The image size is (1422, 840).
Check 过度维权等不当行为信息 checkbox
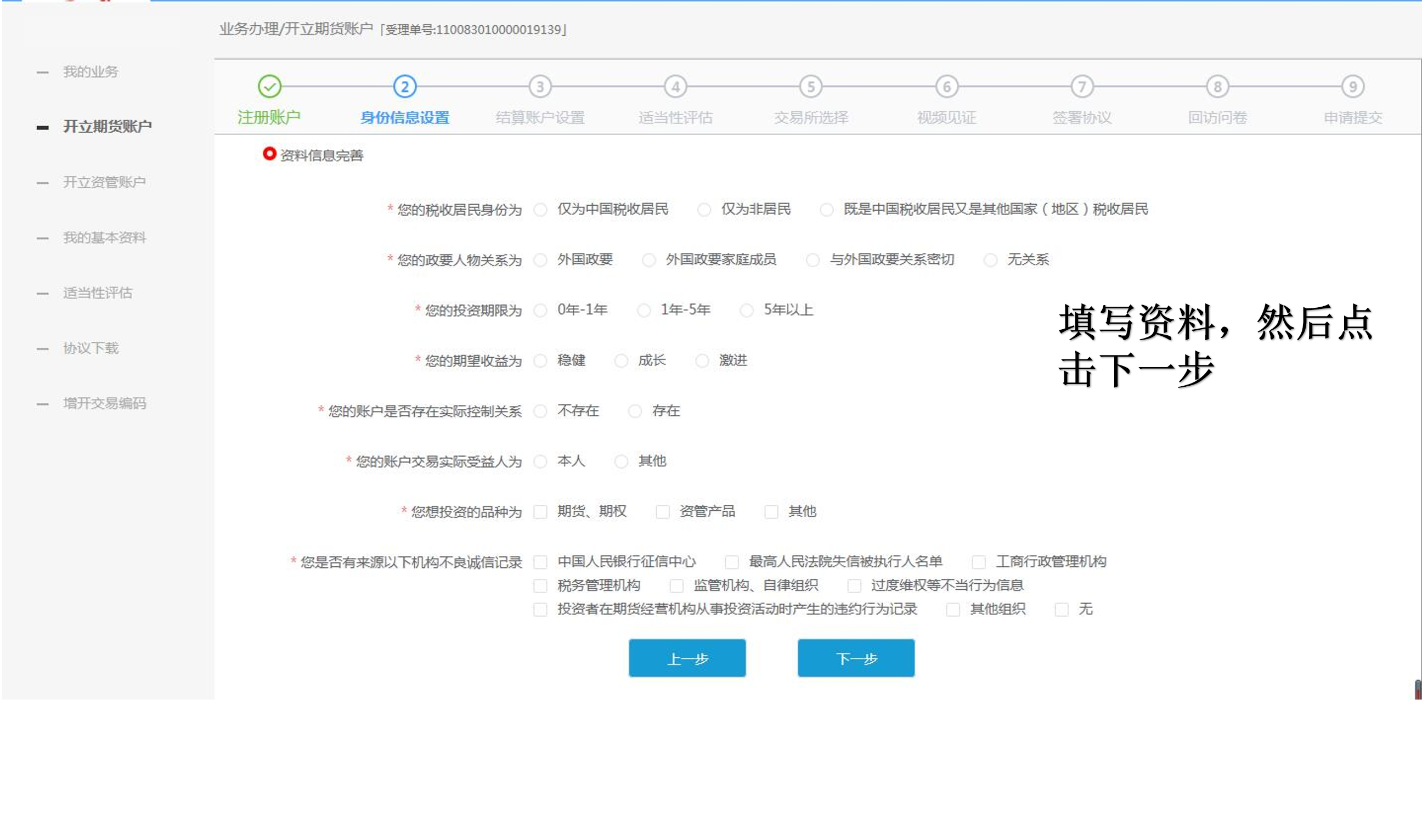(854, 586)
